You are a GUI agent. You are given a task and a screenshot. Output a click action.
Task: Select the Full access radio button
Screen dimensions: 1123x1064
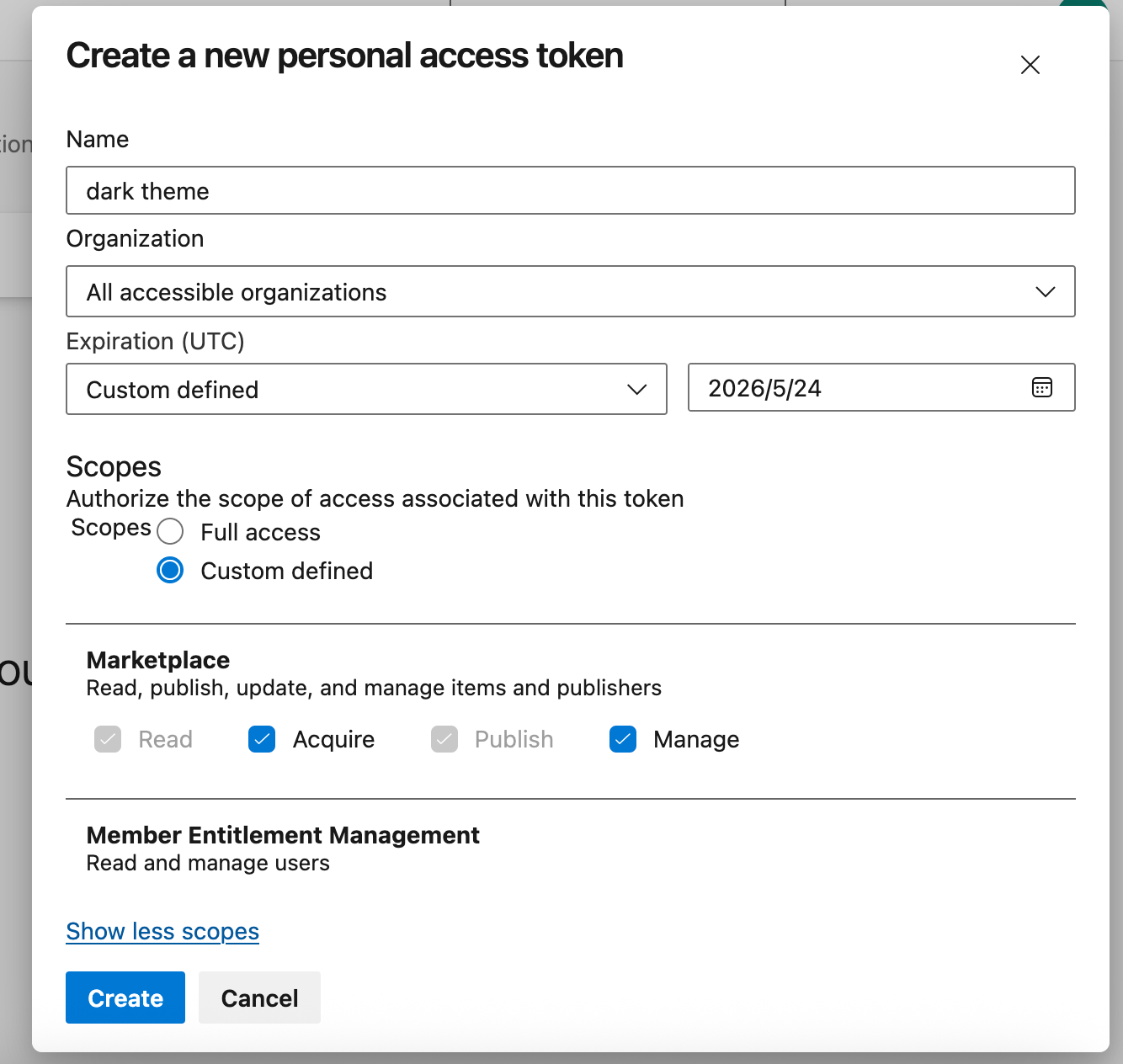170,531
